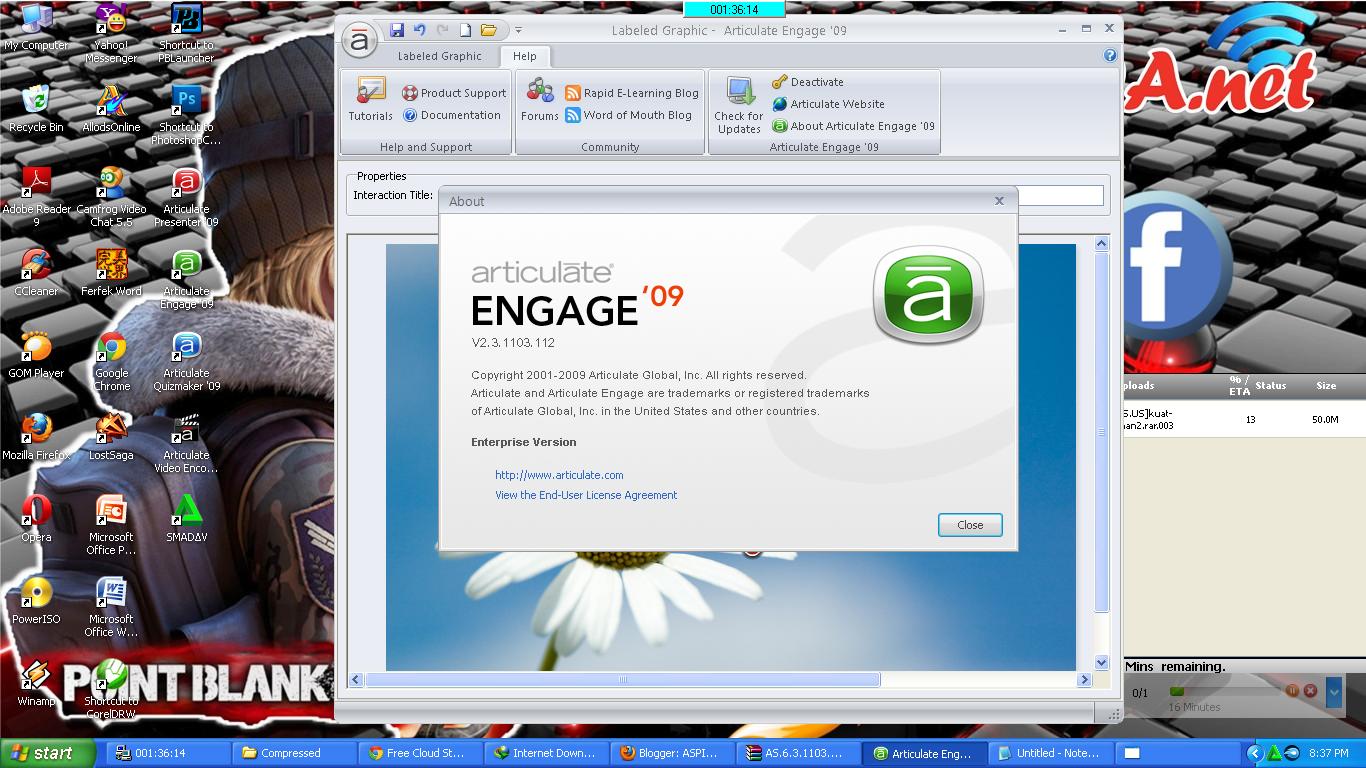Click the Size column header in download list

tap(1325, 385)
